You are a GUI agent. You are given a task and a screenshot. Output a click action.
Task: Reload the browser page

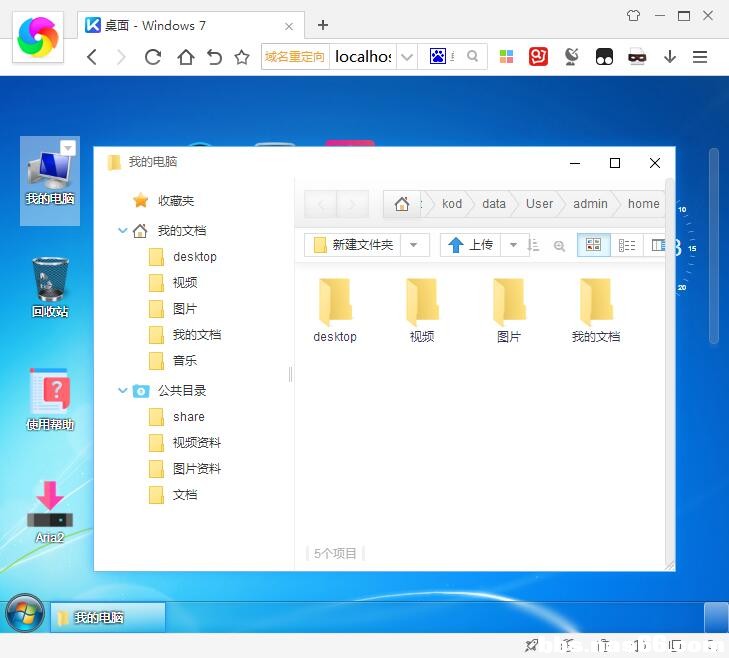[x=152, y=57]
